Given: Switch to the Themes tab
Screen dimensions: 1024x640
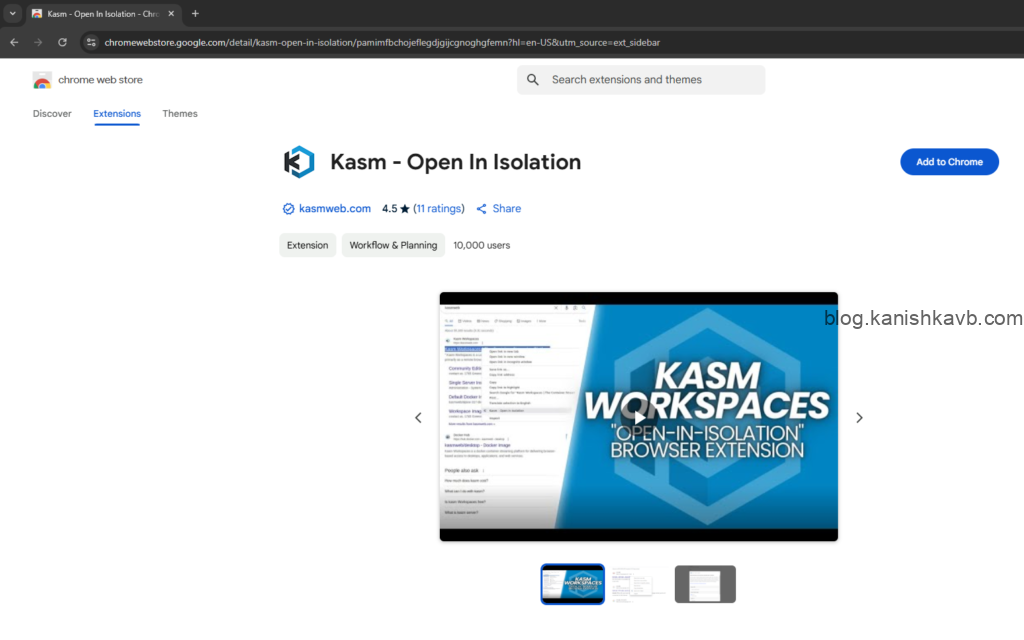Looking at the screenshot, I should tap(180, 114).
